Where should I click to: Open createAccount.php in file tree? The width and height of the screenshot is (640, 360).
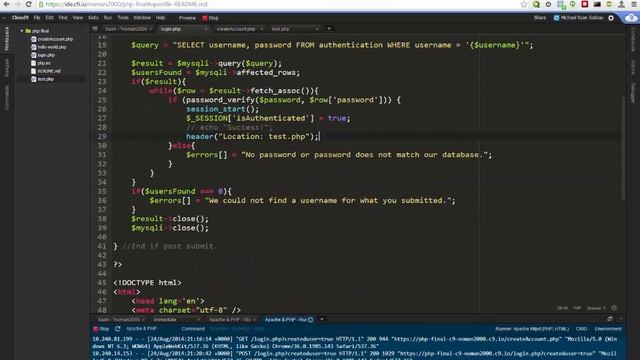52,39
